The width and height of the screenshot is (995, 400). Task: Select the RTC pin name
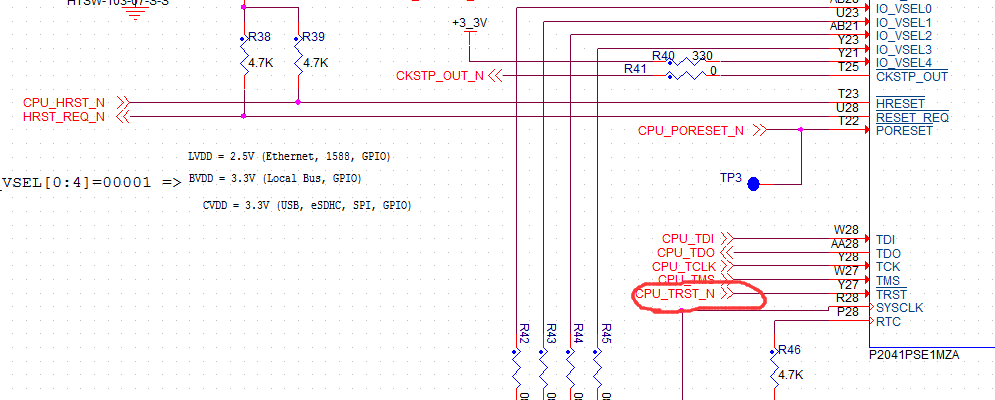pyautogui.click(x=888, y=322)
